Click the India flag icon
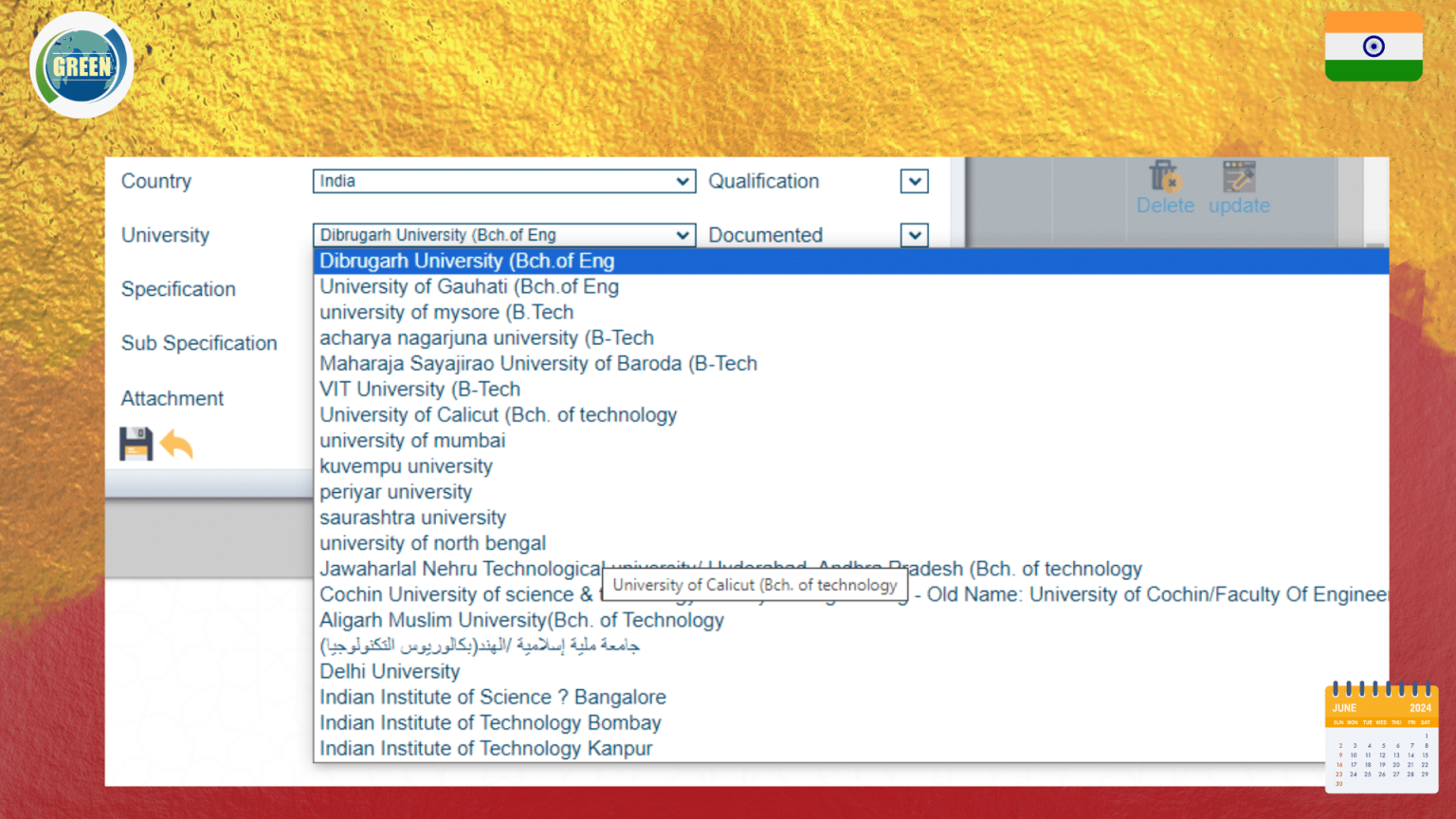Screen dimensions: 1456x819 [x=1374, y=46]
